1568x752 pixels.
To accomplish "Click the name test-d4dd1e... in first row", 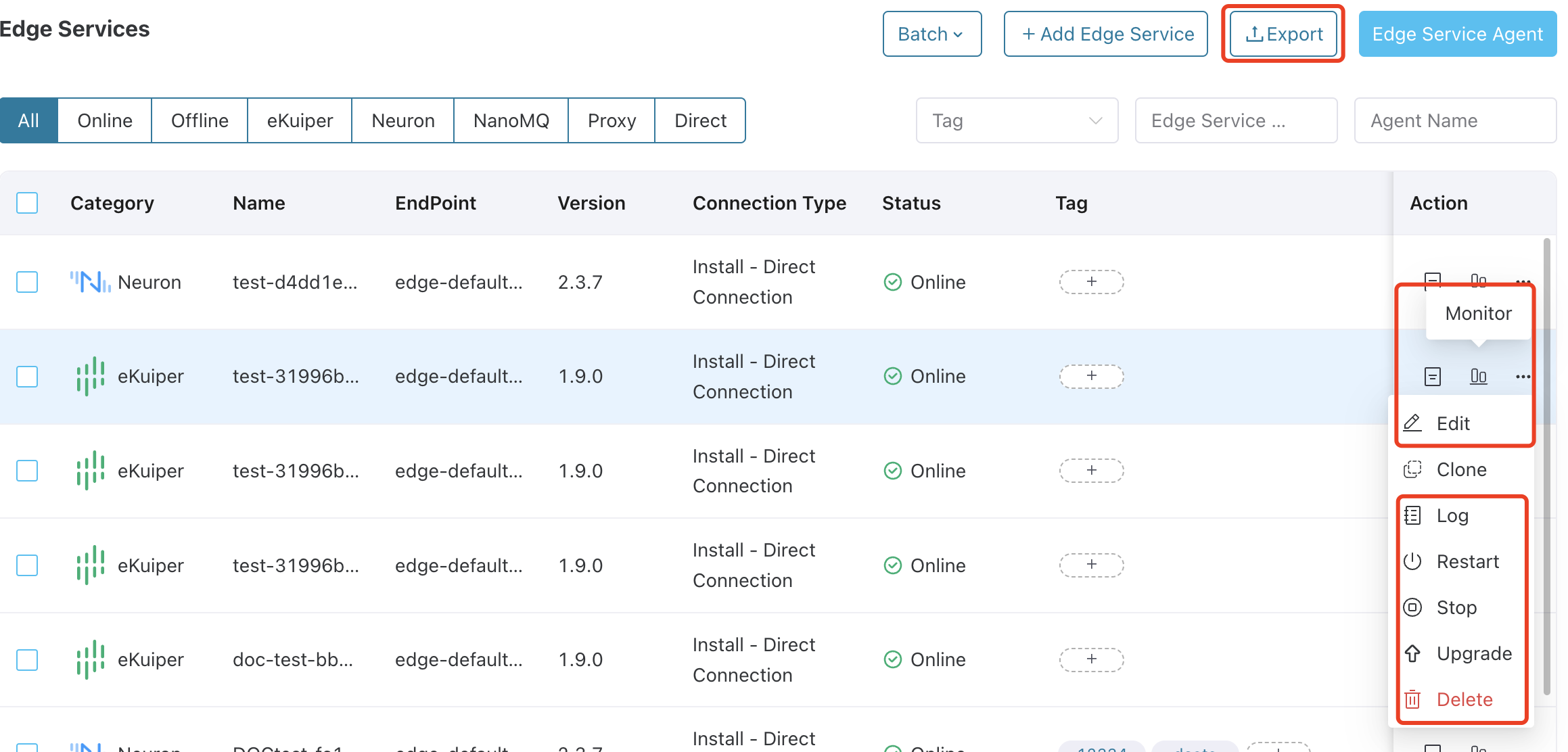I will (295, 282).
